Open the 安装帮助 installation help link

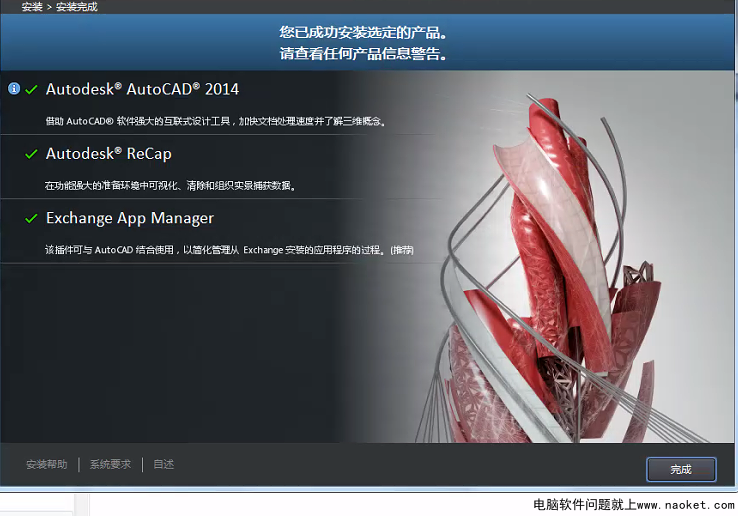coord(47,465)
